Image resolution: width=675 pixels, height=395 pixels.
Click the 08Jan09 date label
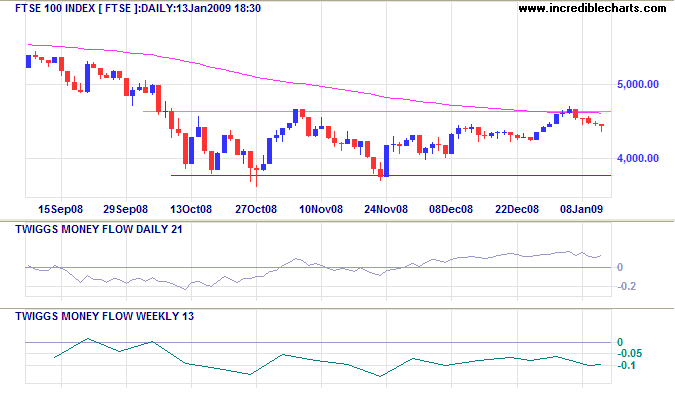tap(581, 210)
